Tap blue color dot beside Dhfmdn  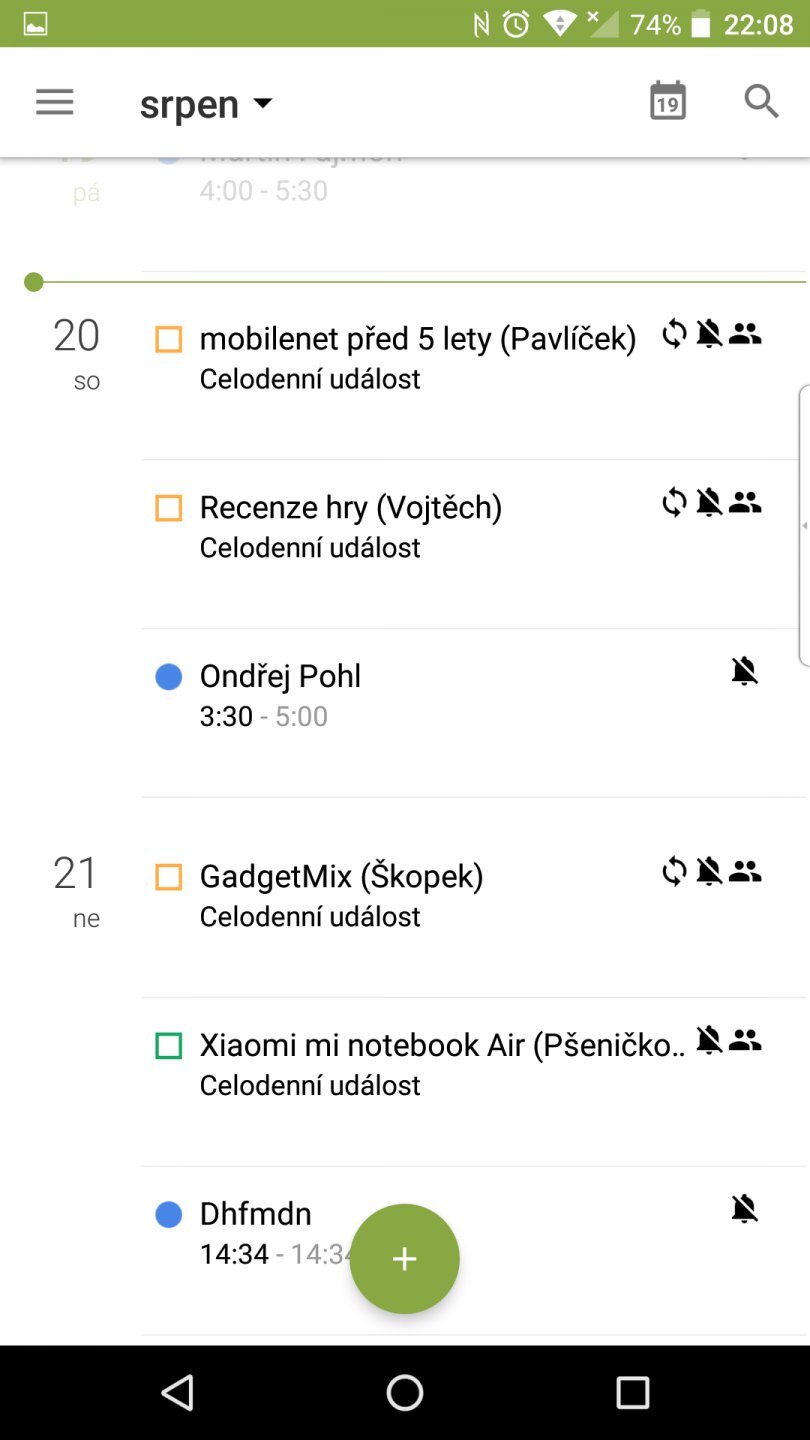click(x=169, y=1214)
